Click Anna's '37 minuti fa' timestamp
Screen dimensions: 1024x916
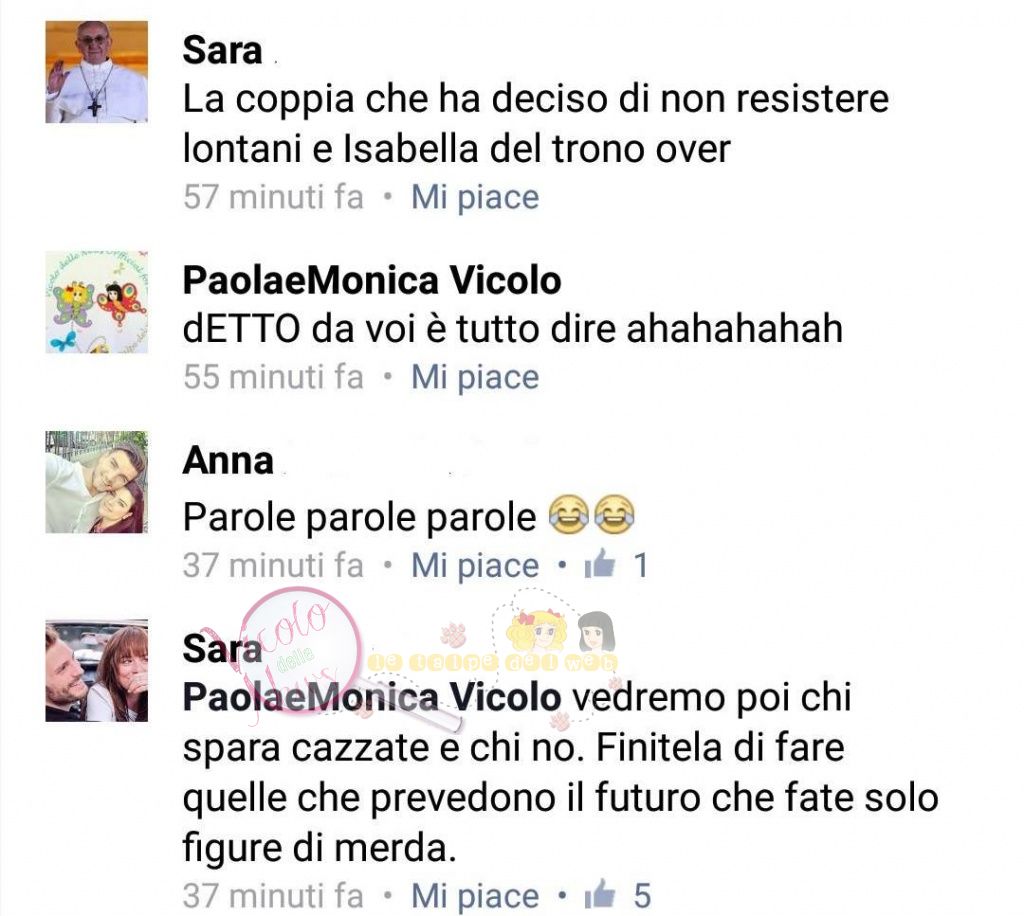point(273,565)
